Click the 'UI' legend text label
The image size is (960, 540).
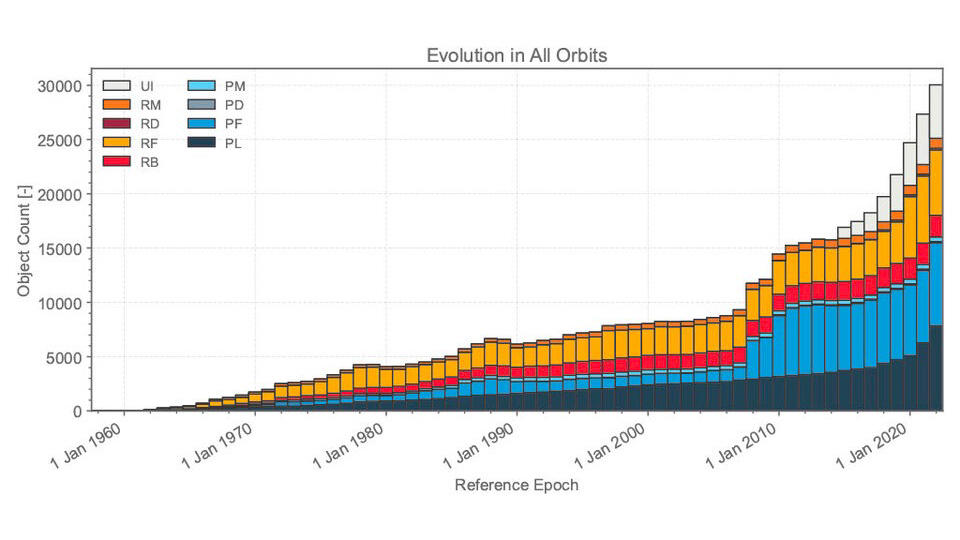tap(147, 86)
